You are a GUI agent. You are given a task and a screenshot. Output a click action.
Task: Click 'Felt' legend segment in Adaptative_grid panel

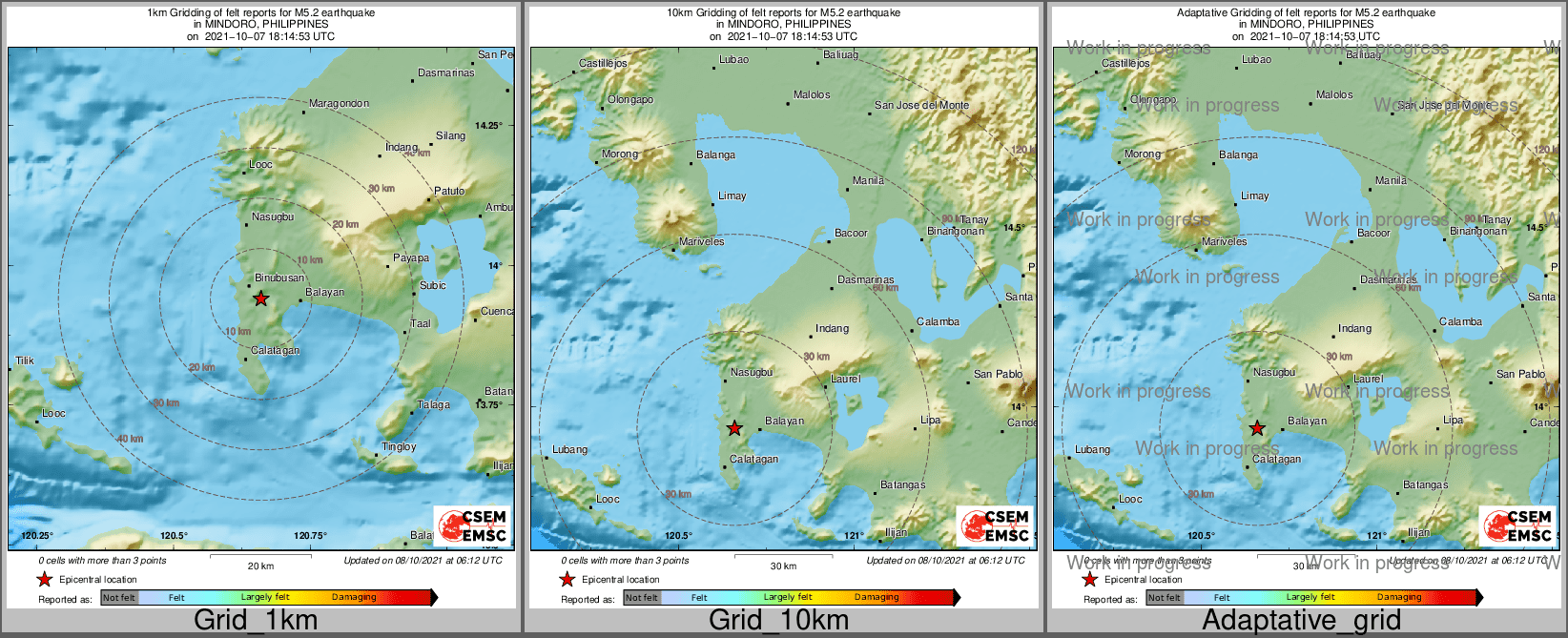tap(1222, 597)
